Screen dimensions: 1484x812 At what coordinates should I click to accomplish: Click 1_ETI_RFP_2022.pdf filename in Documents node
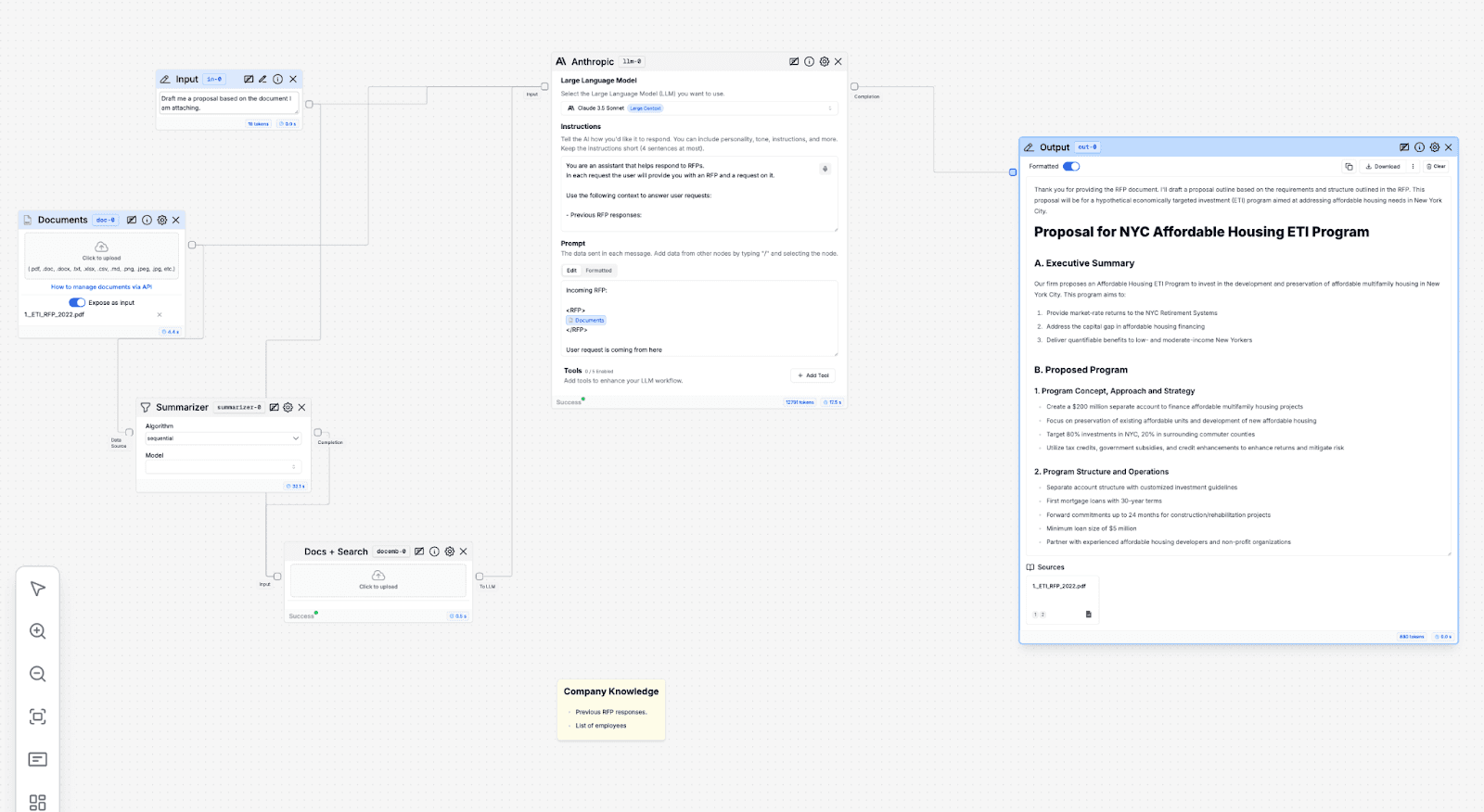[54, 315]
